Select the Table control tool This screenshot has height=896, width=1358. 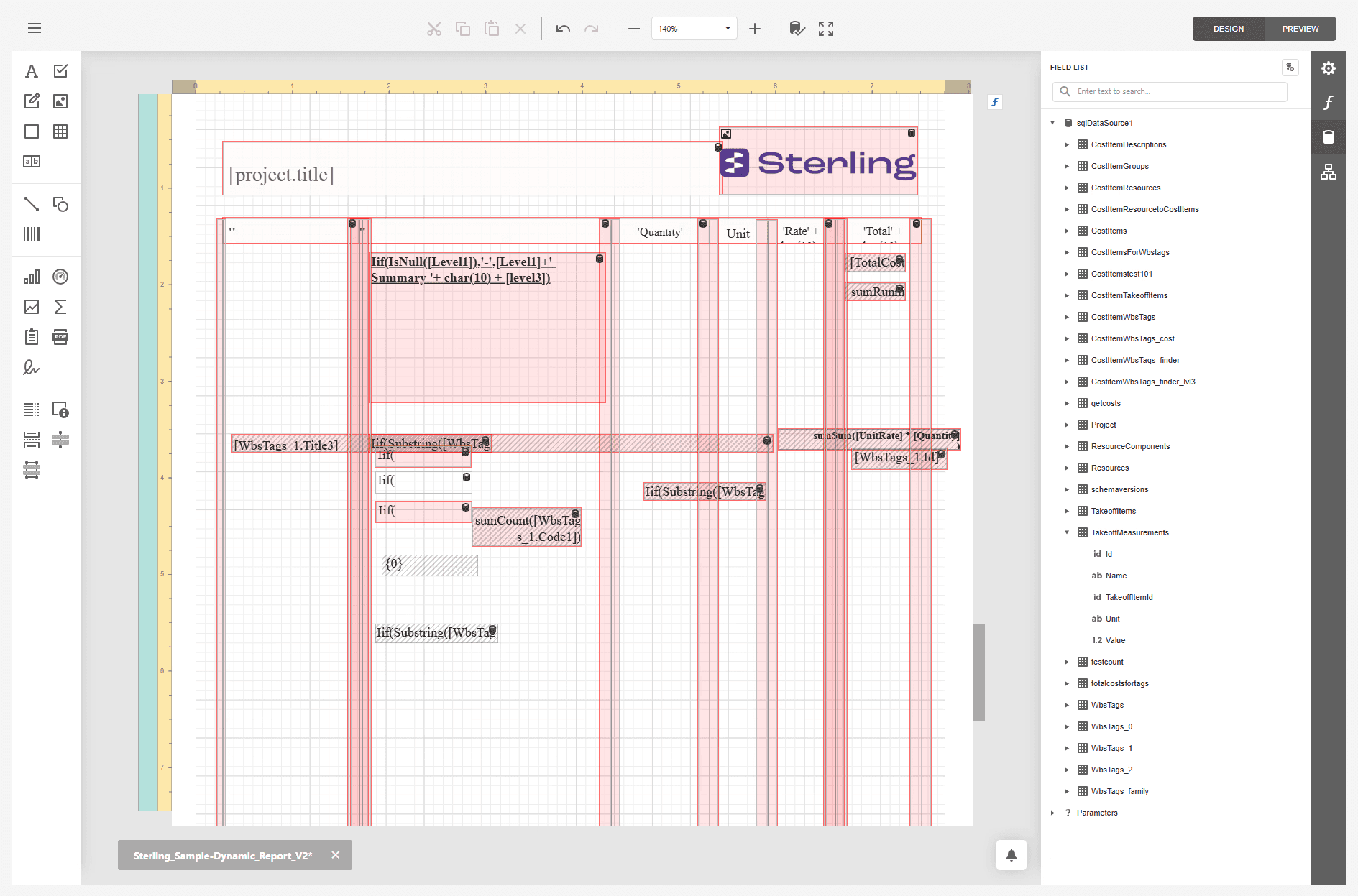click(60, 131)
